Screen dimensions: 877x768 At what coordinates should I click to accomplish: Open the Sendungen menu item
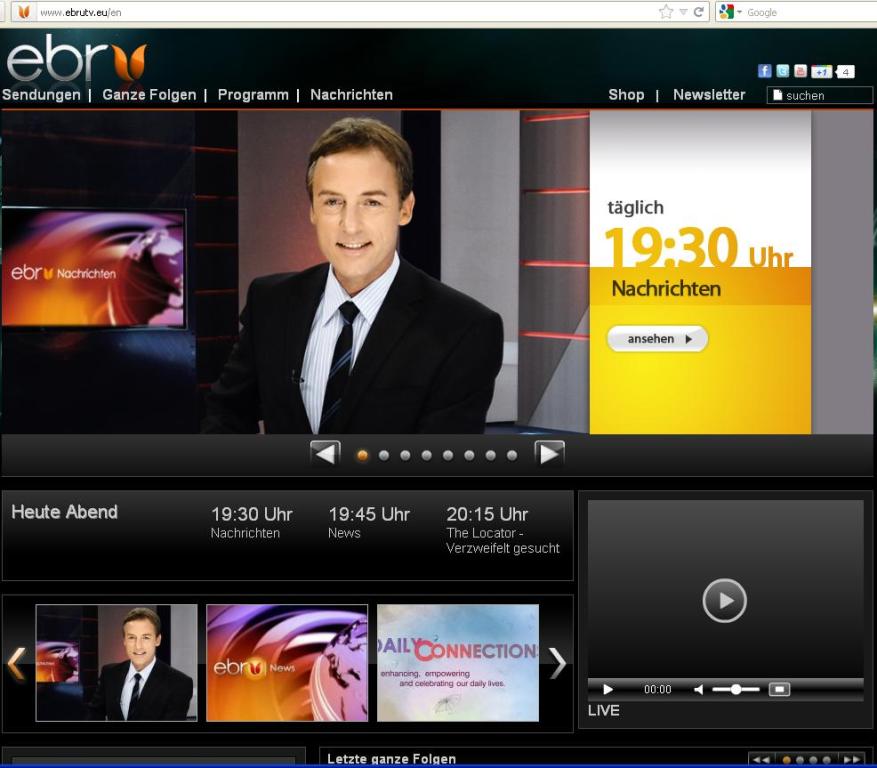[41, 95]
